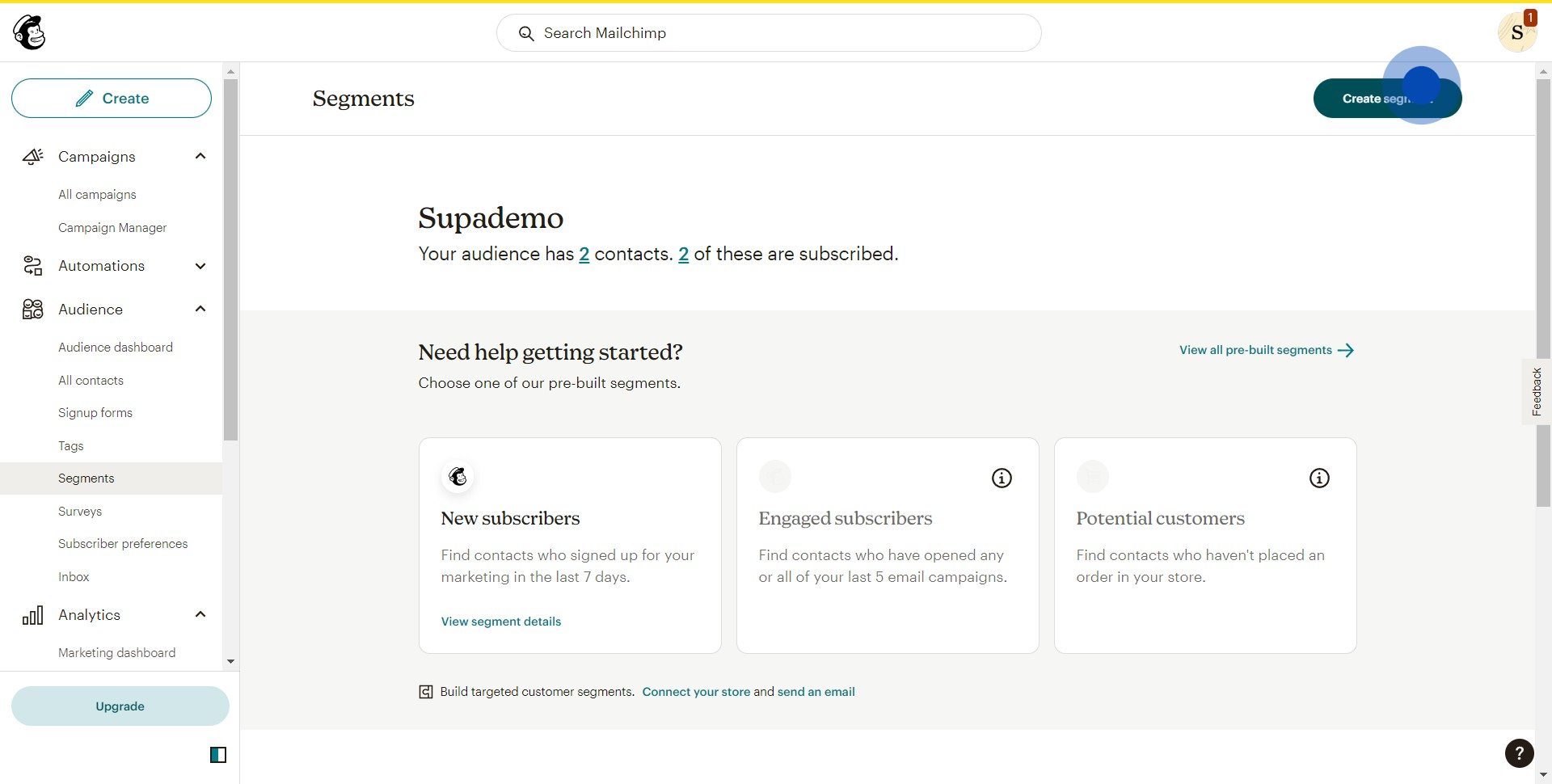Toggle the sidebar collapse panel icon

click(x=218, y=755)
